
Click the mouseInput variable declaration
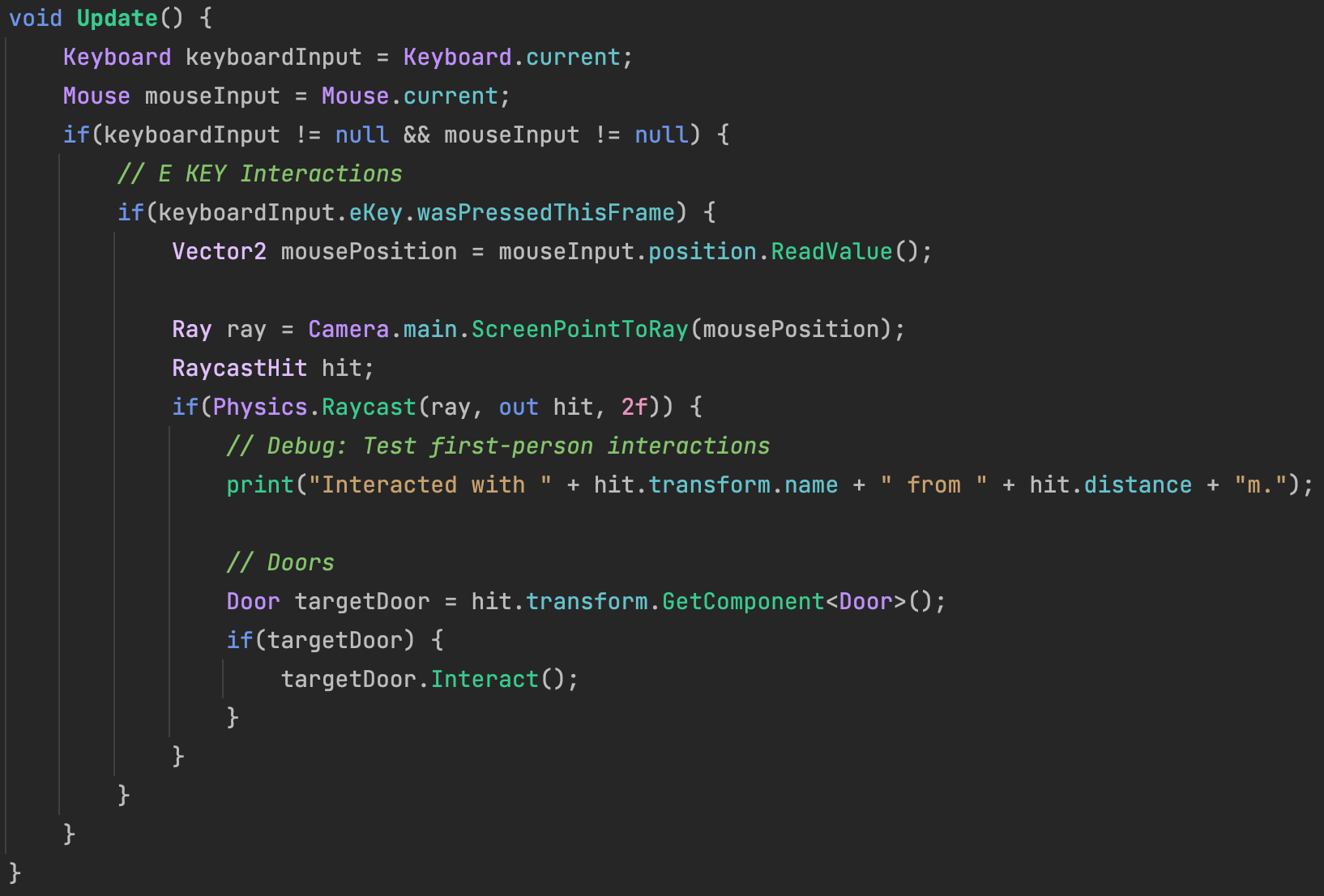coord(211,96)
